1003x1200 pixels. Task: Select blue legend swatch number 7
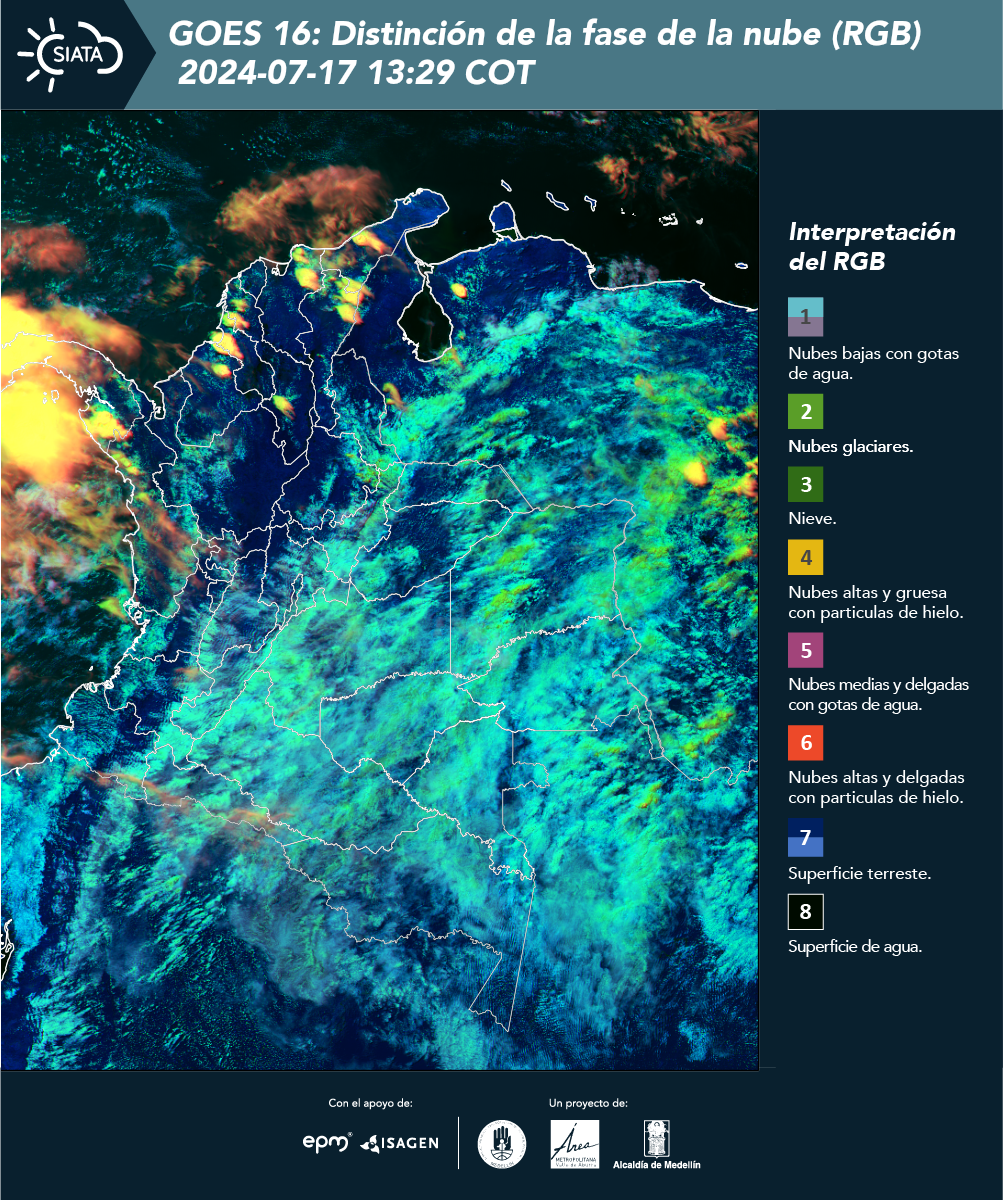(805, 837)
